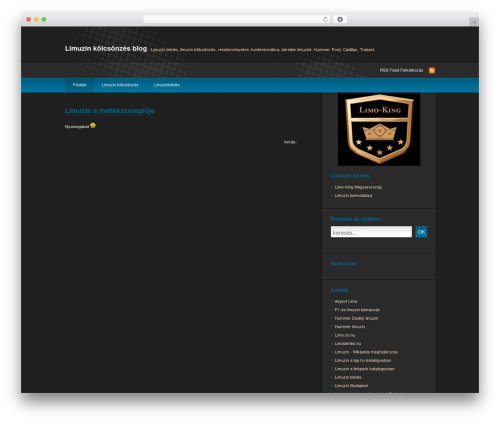Click the yellow minimize window button
Image resolution: width=500 pixels, height=423 pixels.
(x=36, y=19)
